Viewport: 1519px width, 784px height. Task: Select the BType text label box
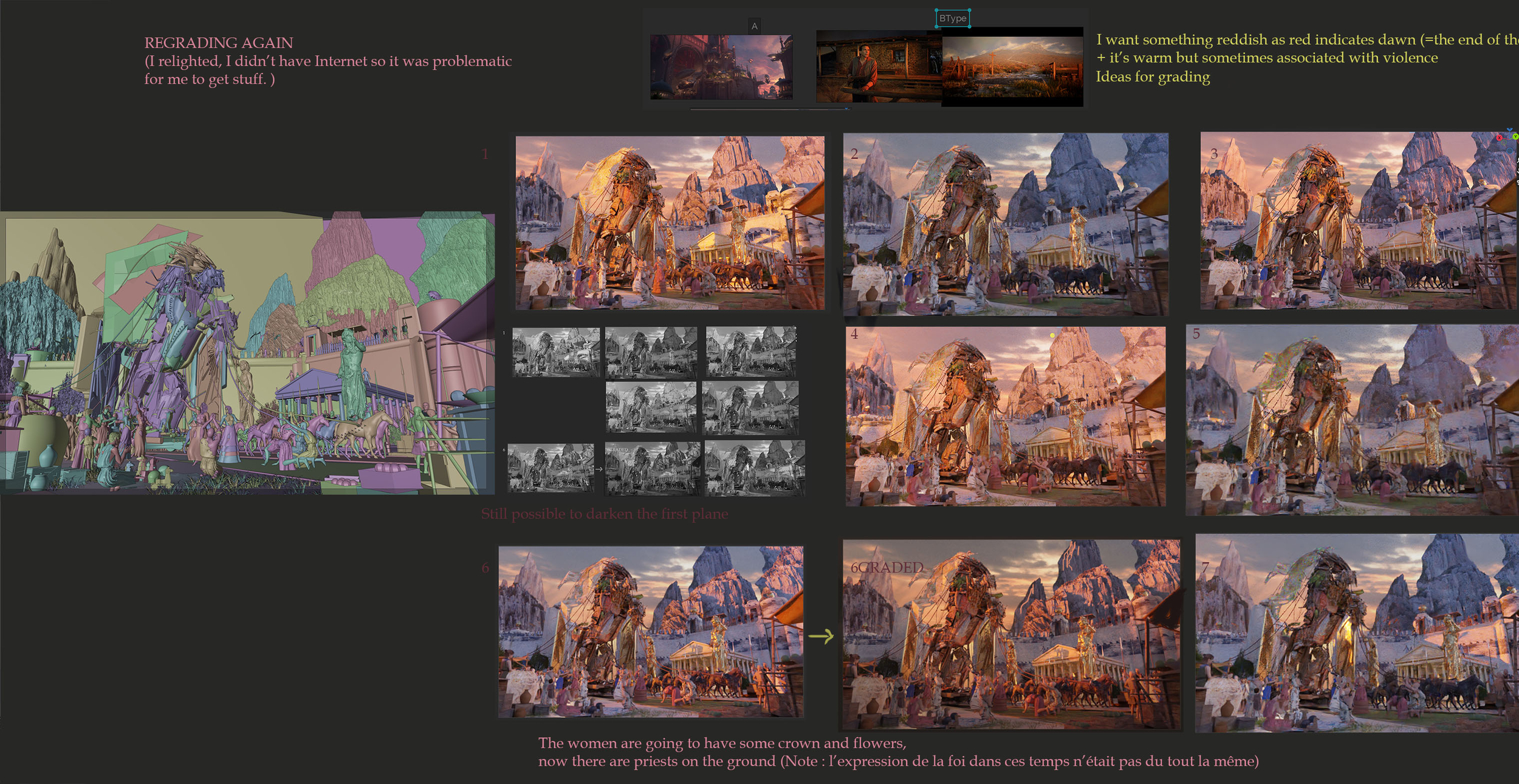click(952, 19)
